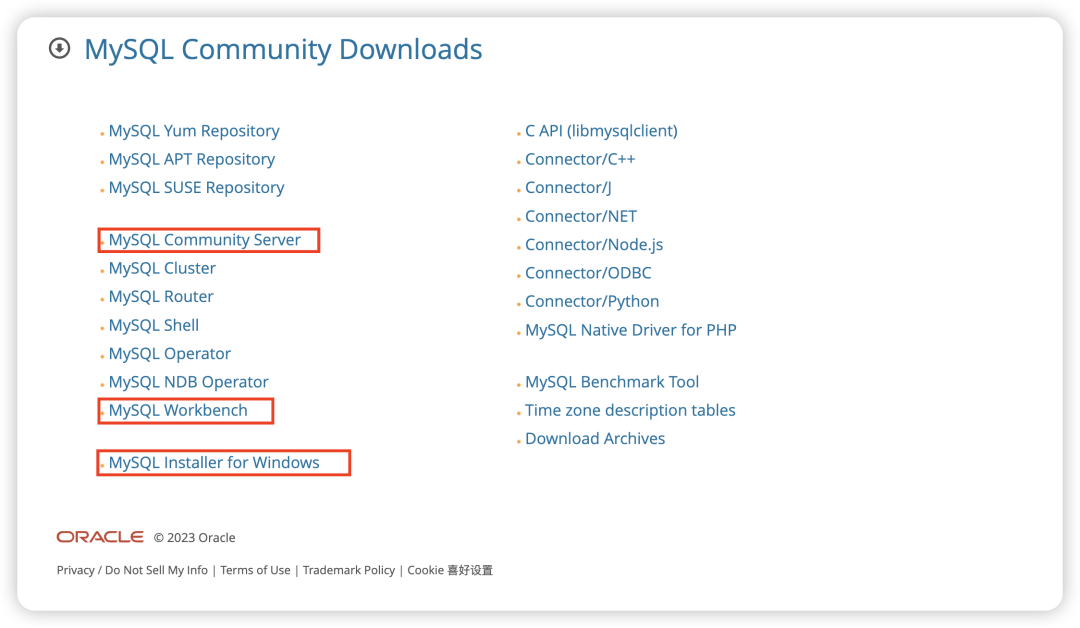The width and height of the screenshot is (1080, 628).
Task: Click the Oracle logo in the footer
Action: (x=100, y=537)
